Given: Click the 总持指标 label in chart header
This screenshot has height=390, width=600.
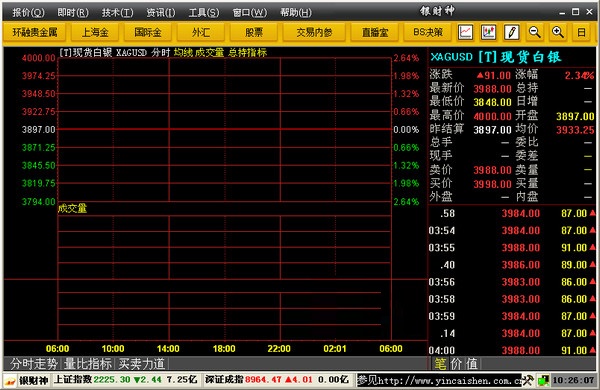Looking at the screenshot, I should point(247,53).
